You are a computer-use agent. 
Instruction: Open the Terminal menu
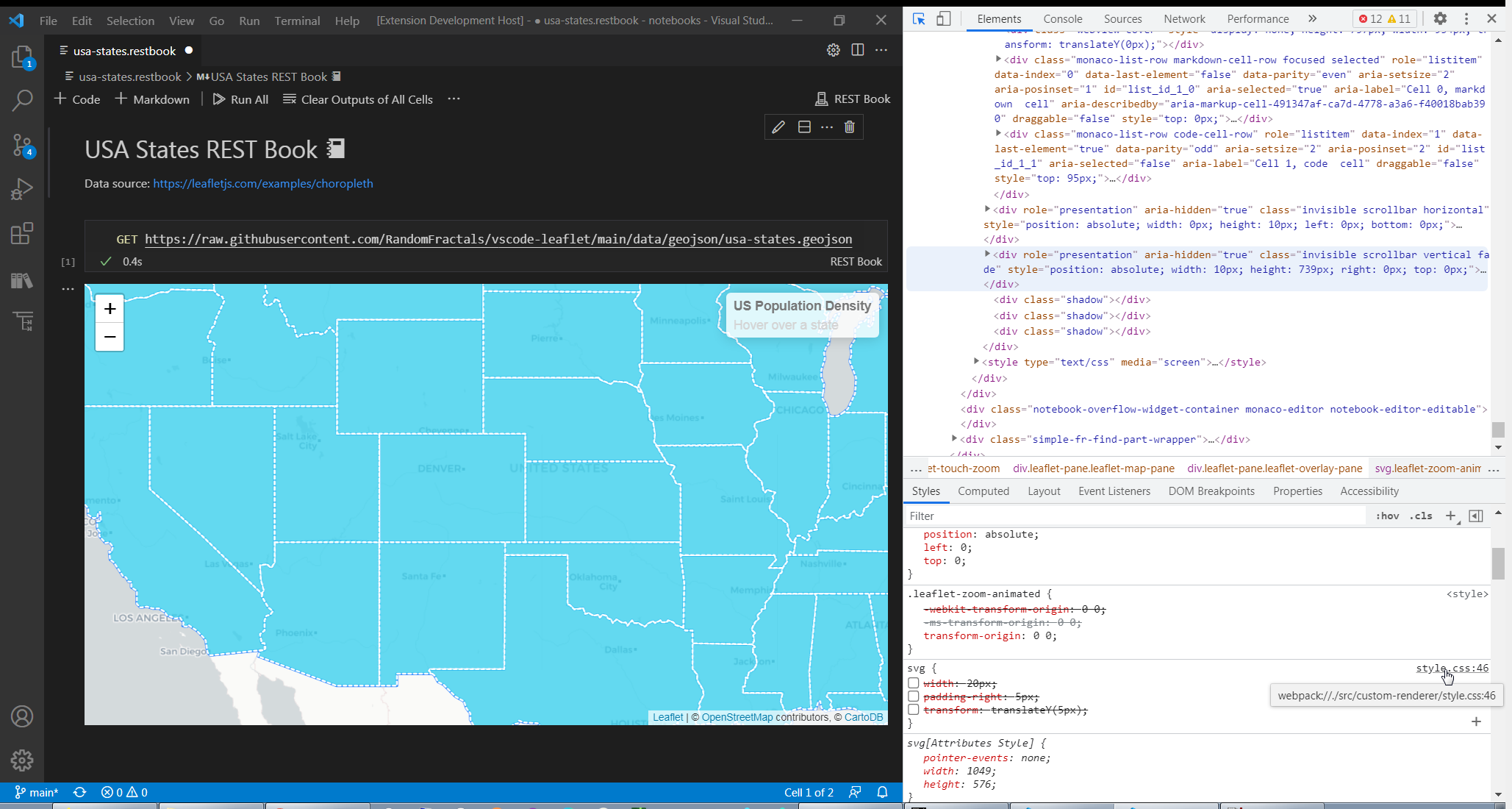click(x=297, y=21)
